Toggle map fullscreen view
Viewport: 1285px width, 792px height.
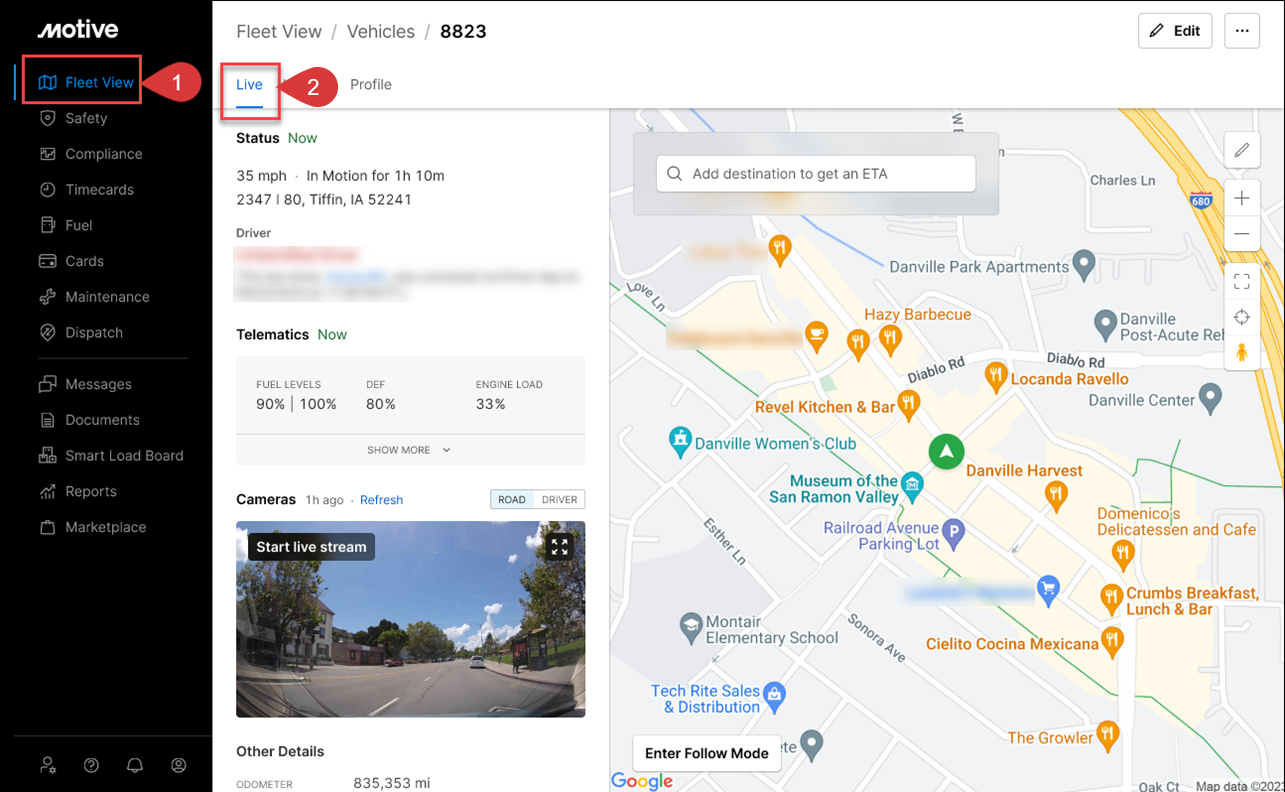(x=1242, y=282)
